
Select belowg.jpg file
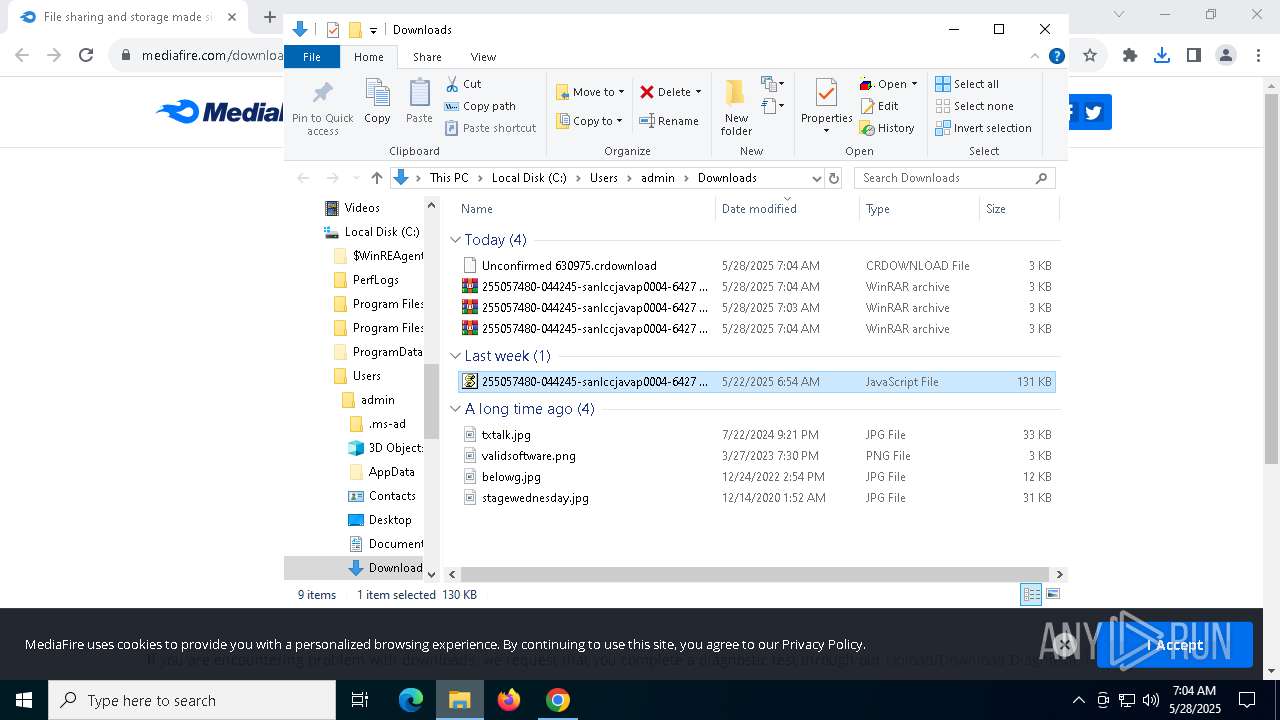click(756, 477)
